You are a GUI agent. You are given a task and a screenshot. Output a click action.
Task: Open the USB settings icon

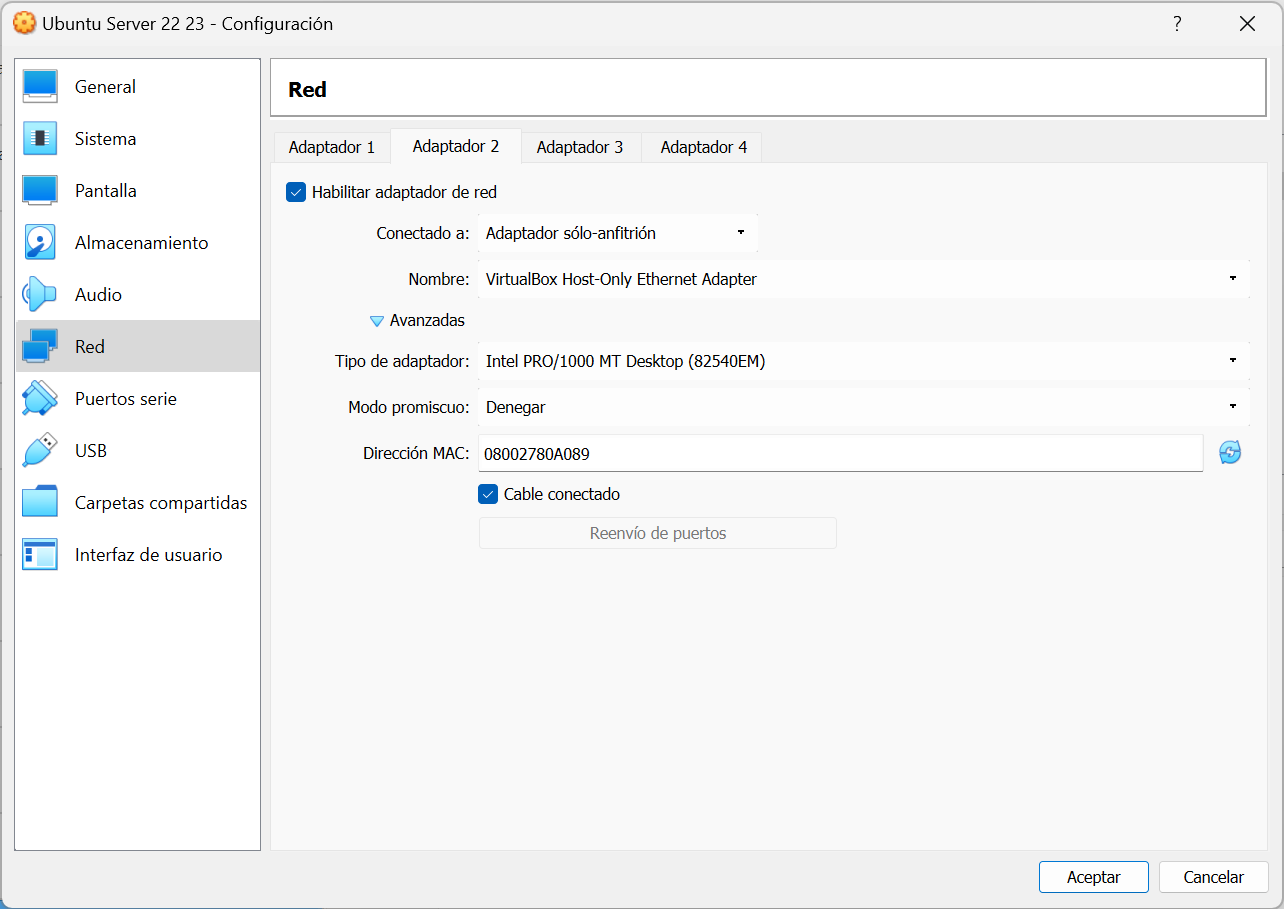pos(40,451)
